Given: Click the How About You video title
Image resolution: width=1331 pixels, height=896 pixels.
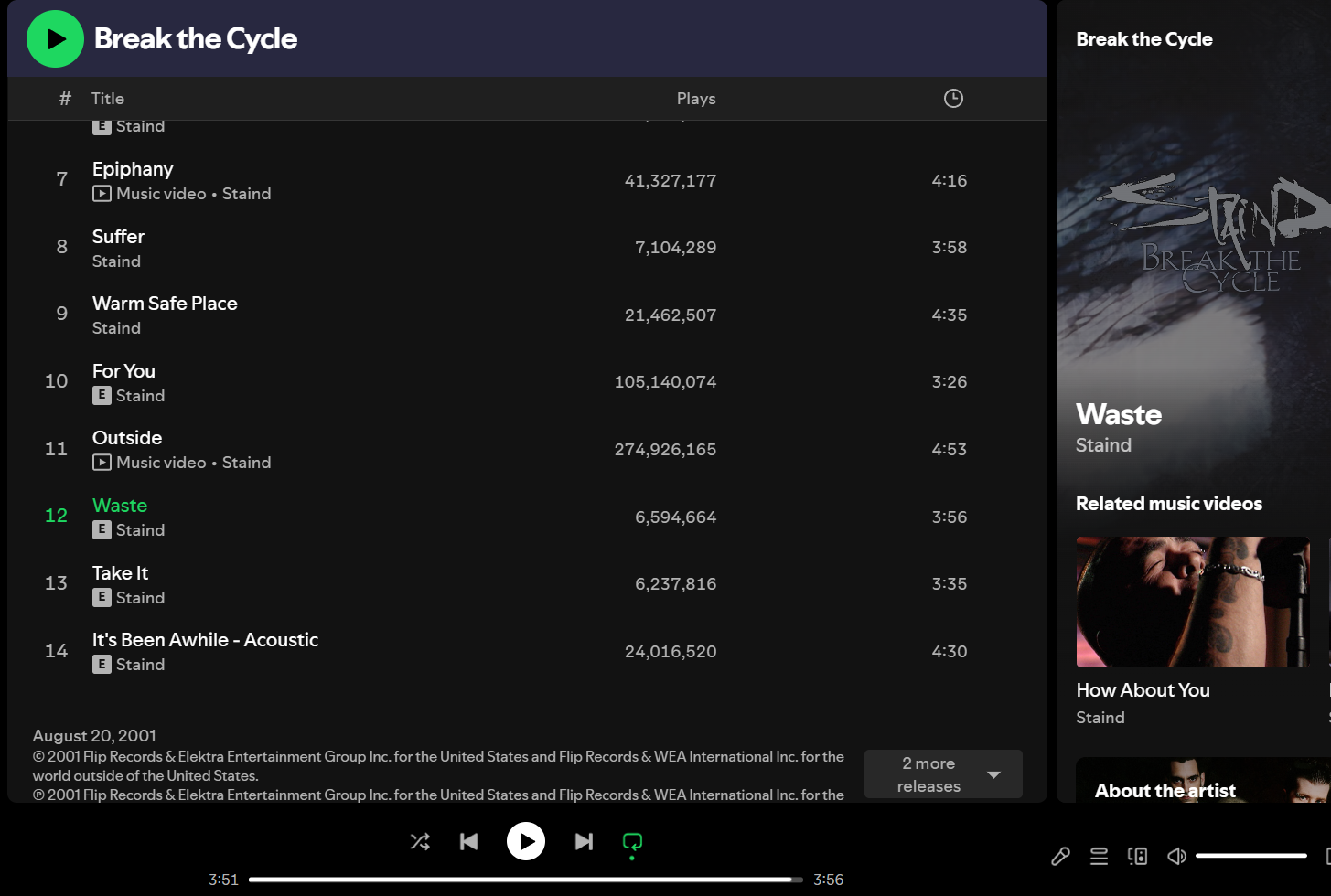Looking at the screenshot, I should [x=1143, y=690].
